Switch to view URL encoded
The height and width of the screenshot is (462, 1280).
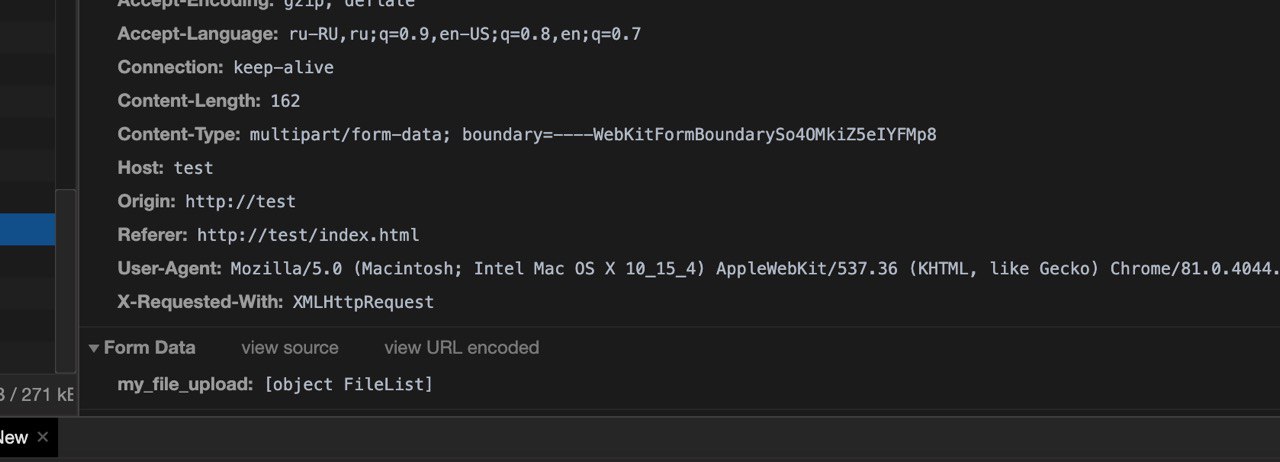click(x=461, y=348)
